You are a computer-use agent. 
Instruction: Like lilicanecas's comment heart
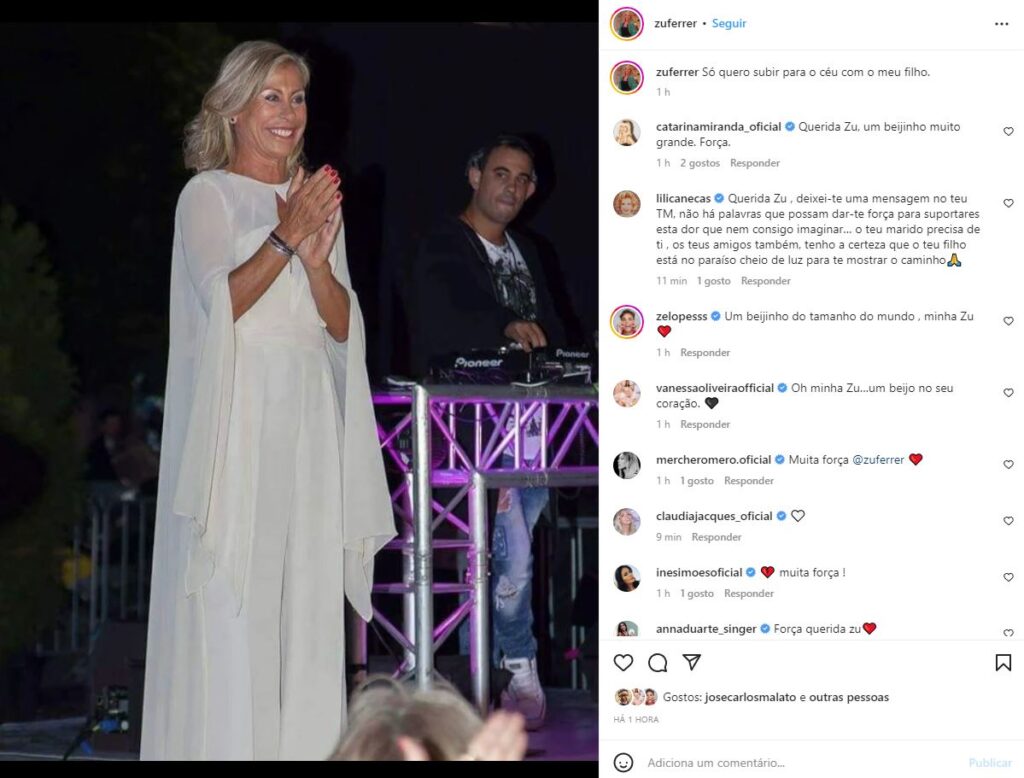1008,203
